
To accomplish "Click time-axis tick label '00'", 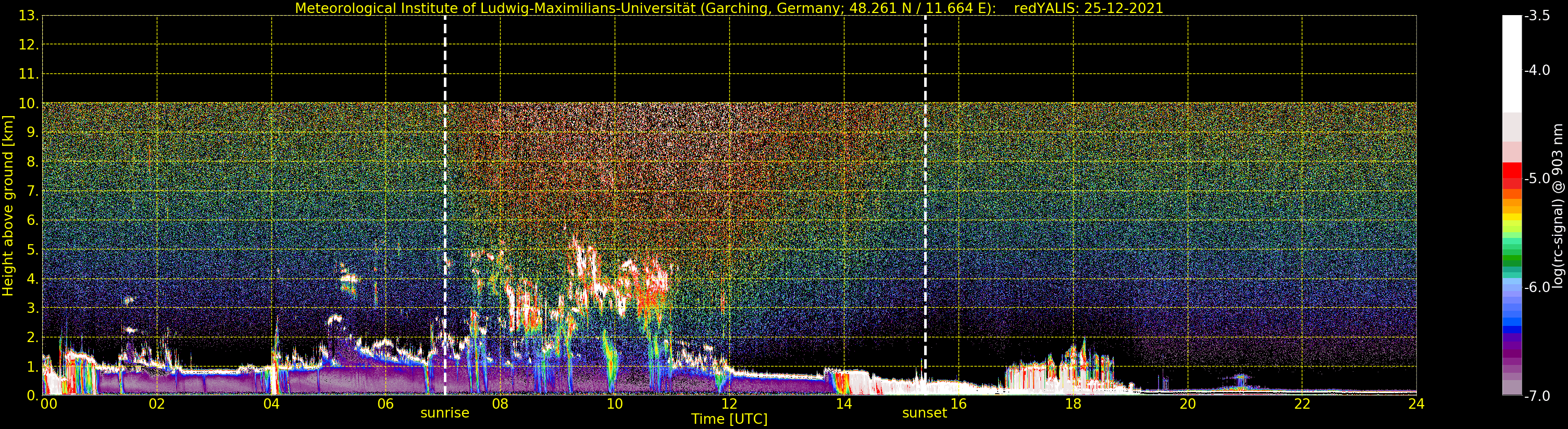I will [x=48, y=404].
